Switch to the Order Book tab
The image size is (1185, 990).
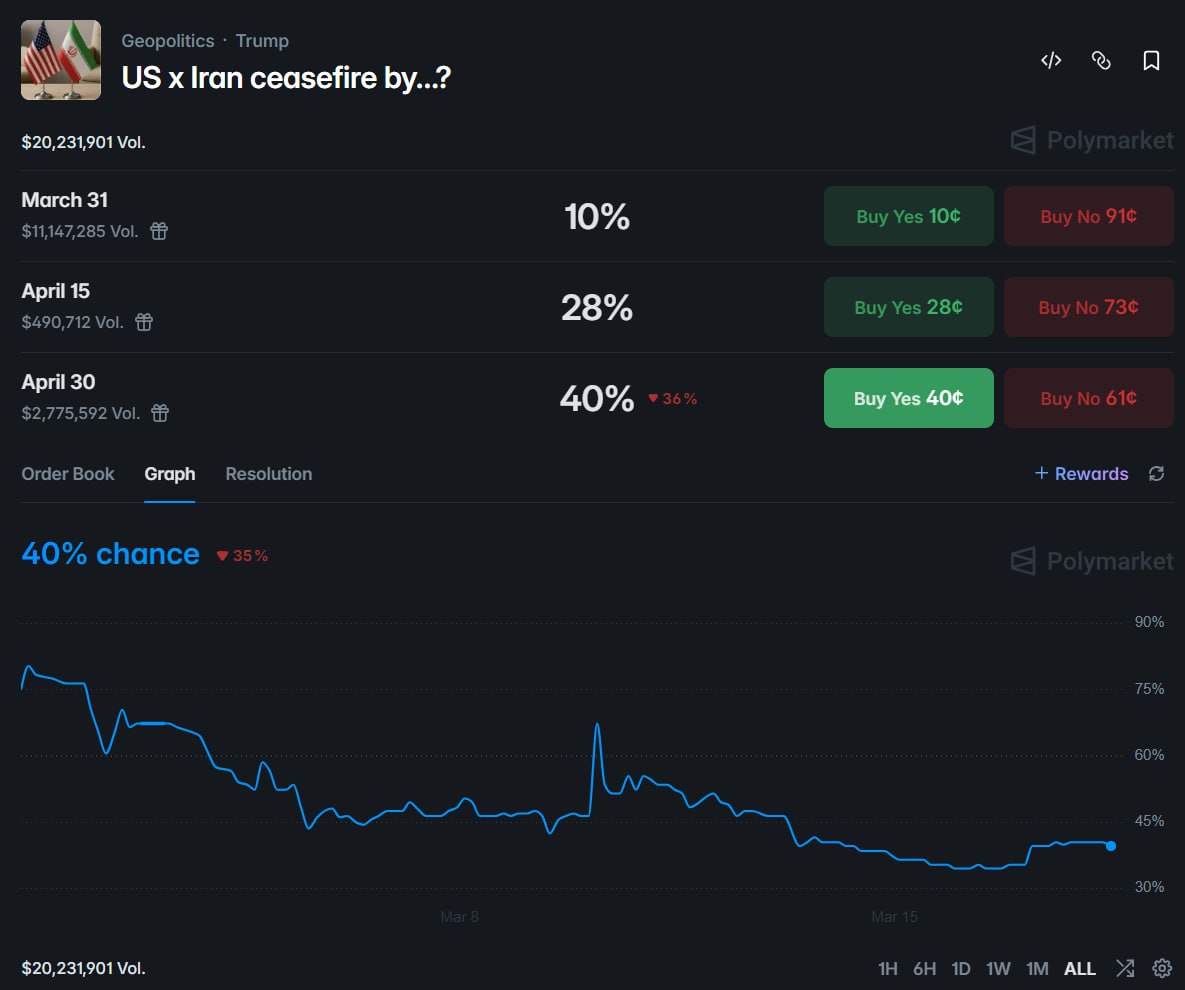tap(67, 474)
